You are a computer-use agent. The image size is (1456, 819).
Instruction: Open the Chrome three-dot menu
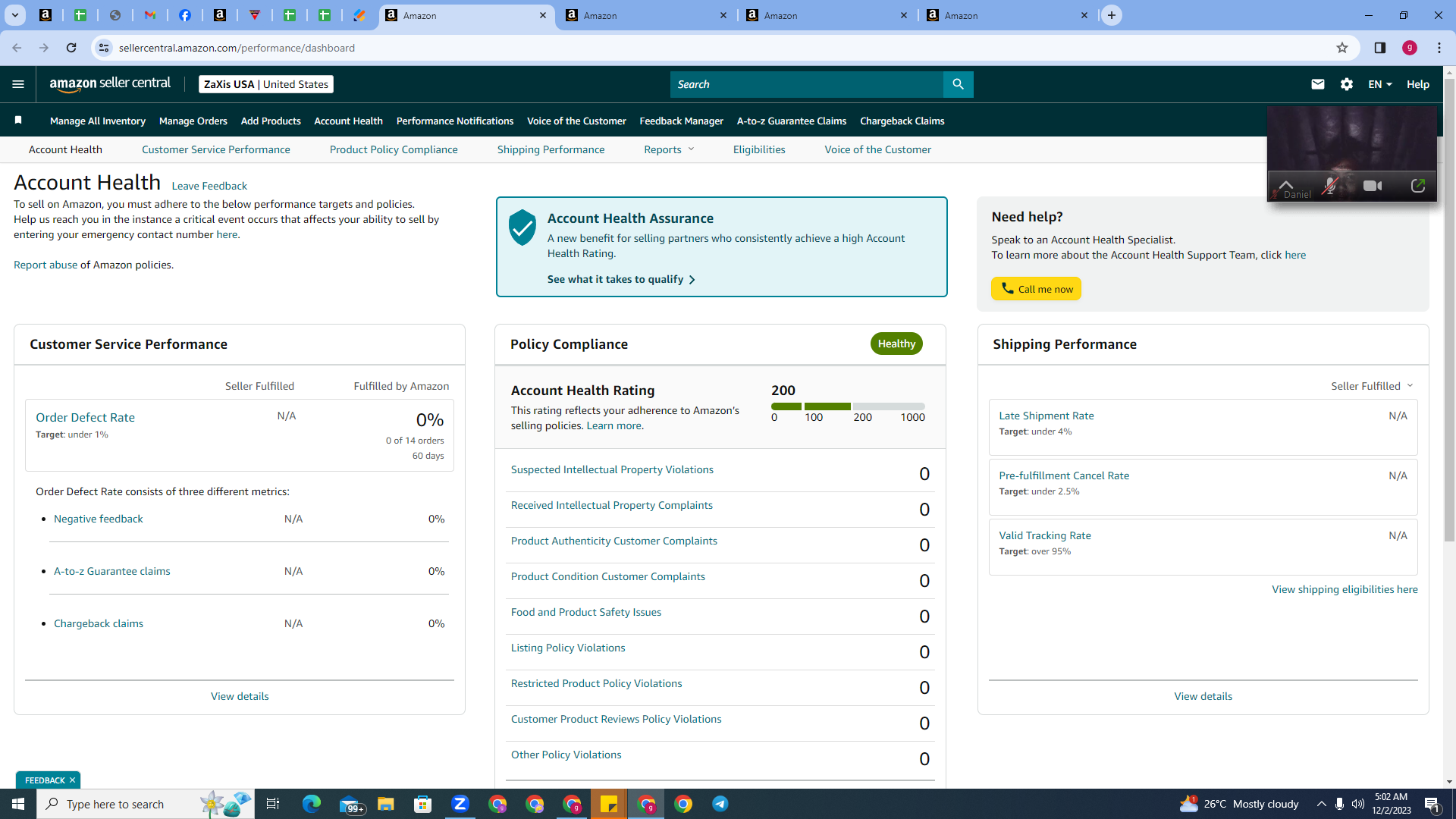point(1439,48)
